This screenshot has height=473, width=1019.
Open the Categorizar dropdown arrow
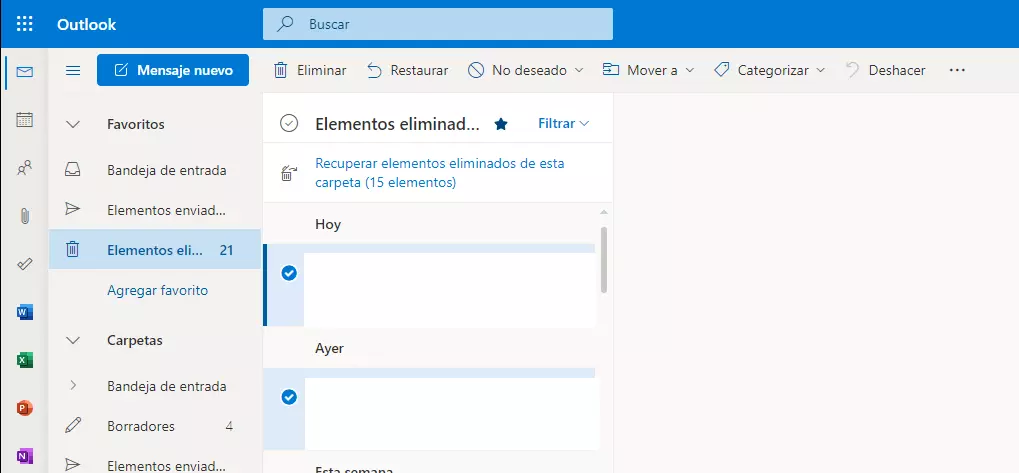tap(821, 70)
